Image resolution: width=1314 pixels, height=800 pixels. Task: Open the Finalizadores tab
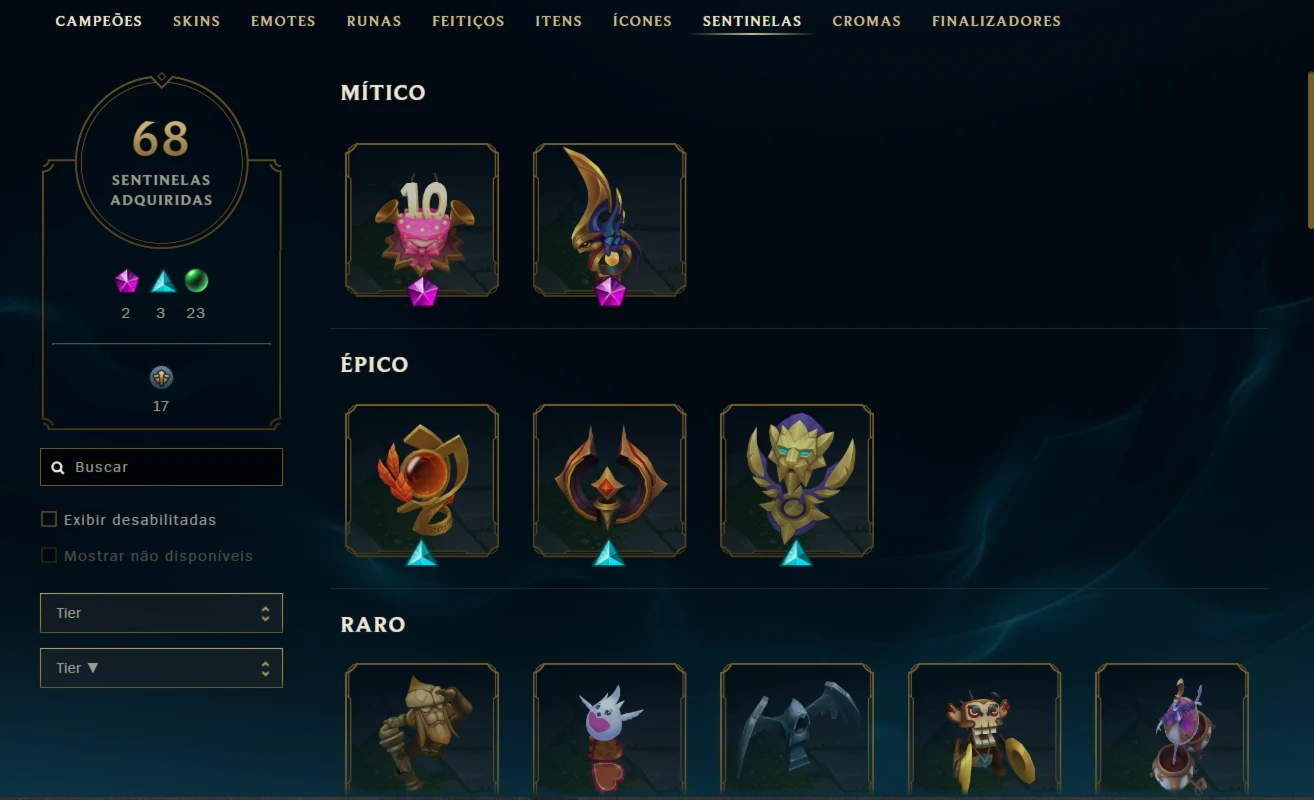click(996, 21)
